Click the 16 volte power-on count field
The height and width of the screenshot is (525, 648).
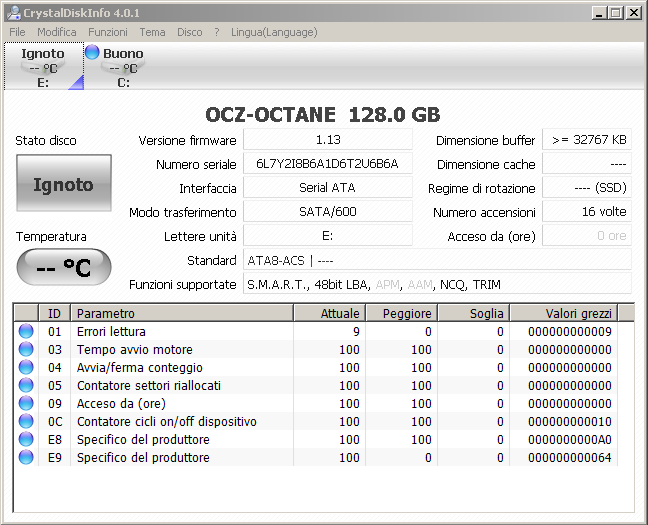(587, 212)
